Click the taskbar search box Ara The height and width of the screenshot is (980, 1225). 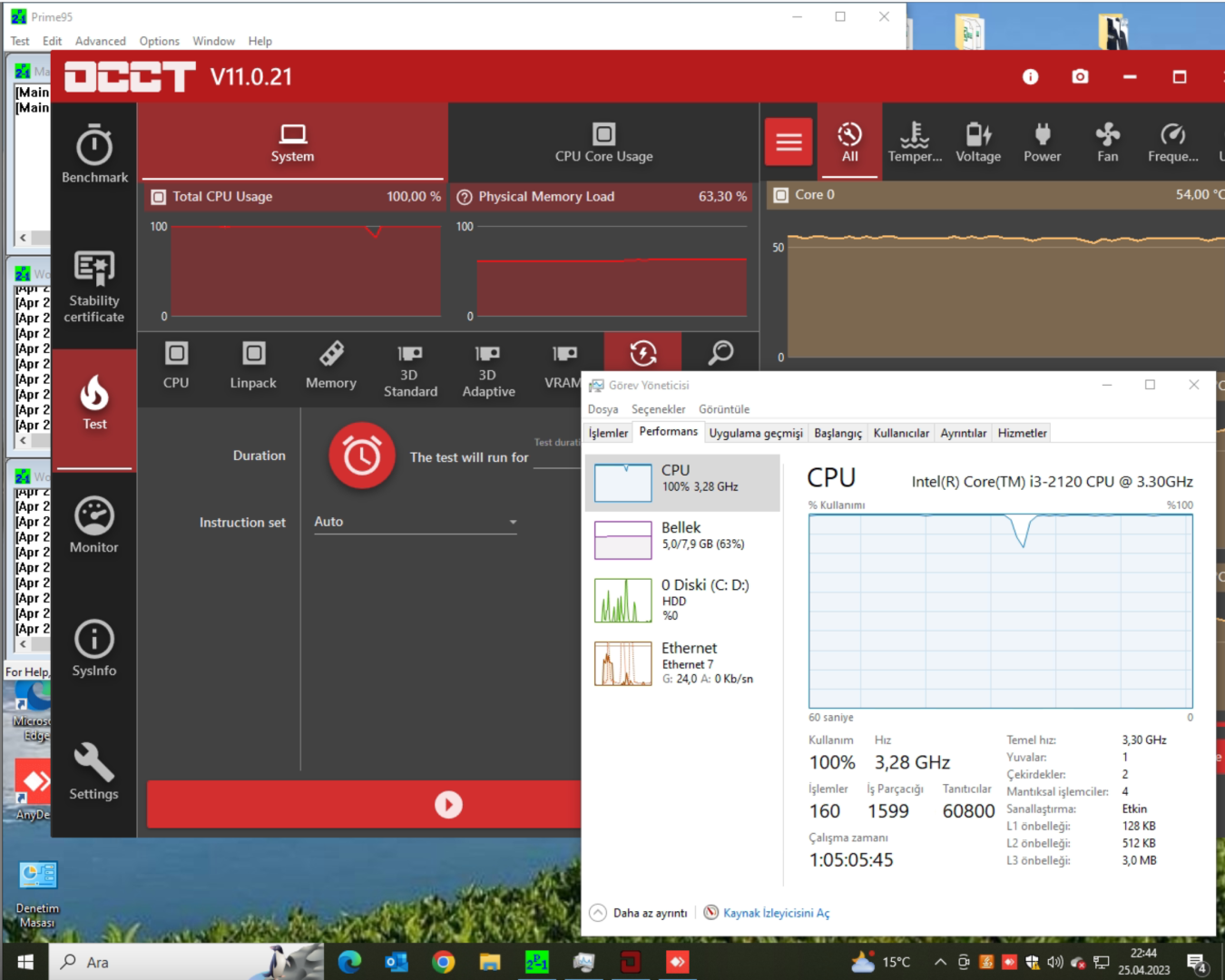pyautogui.click(x=186, y=962)
